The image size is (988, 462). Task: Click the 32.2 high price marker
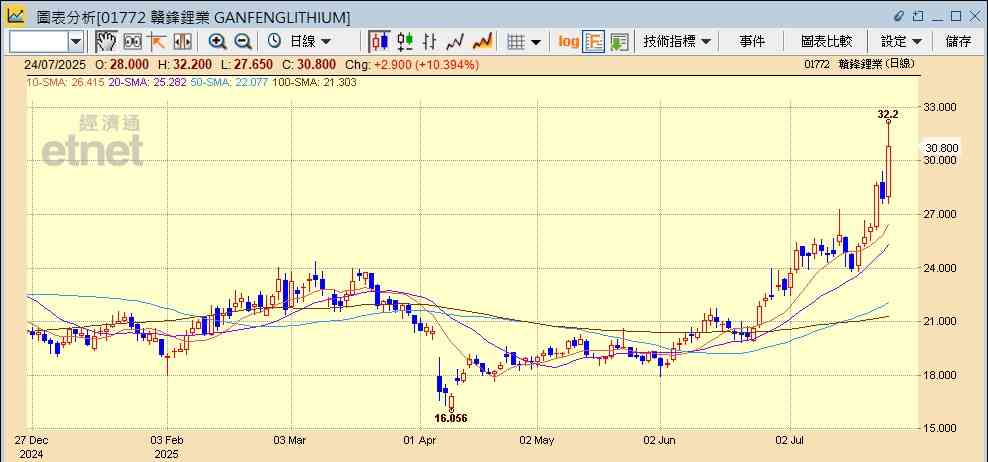pyautogui.click(x=888, y=115)
